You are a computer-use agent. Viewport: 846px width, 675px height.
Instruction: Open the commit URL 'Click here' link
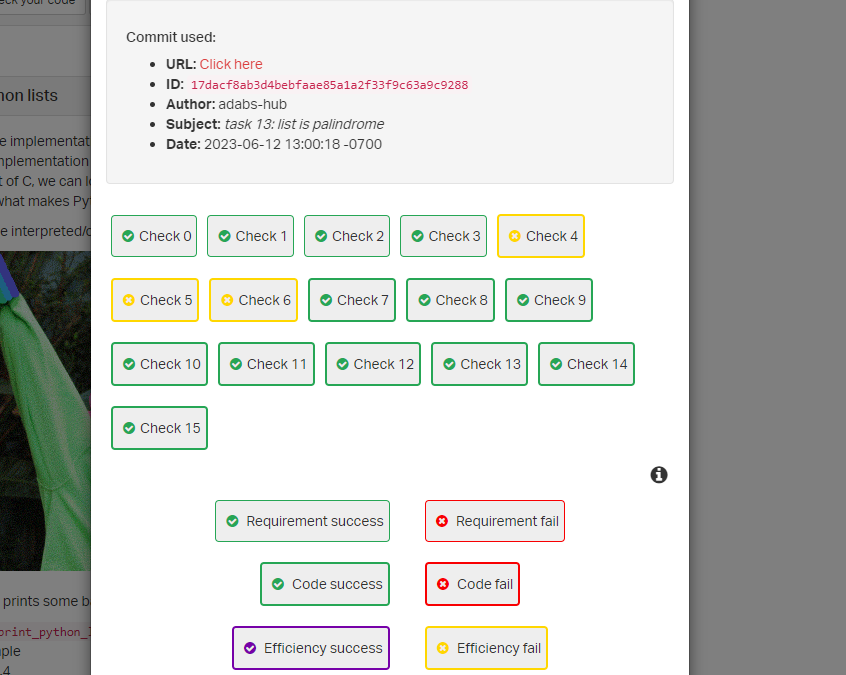point(231,64)
